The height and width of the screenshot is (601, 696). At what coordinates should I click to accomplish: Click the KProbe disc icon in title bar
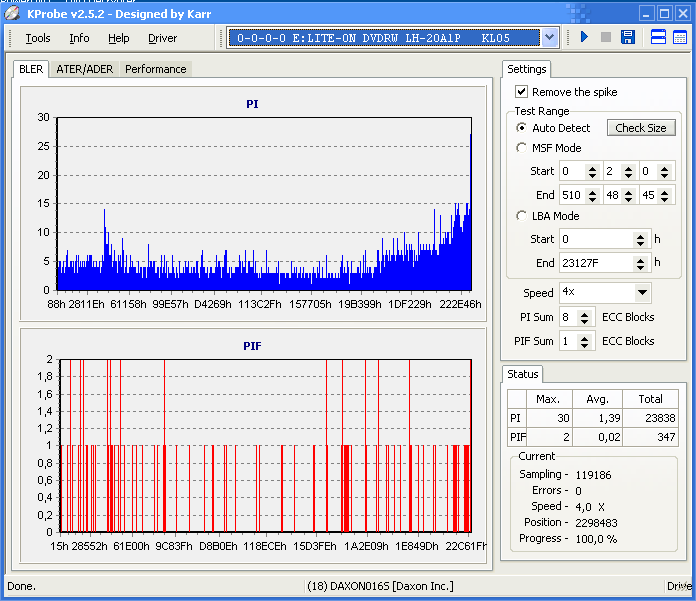(12, 13)
